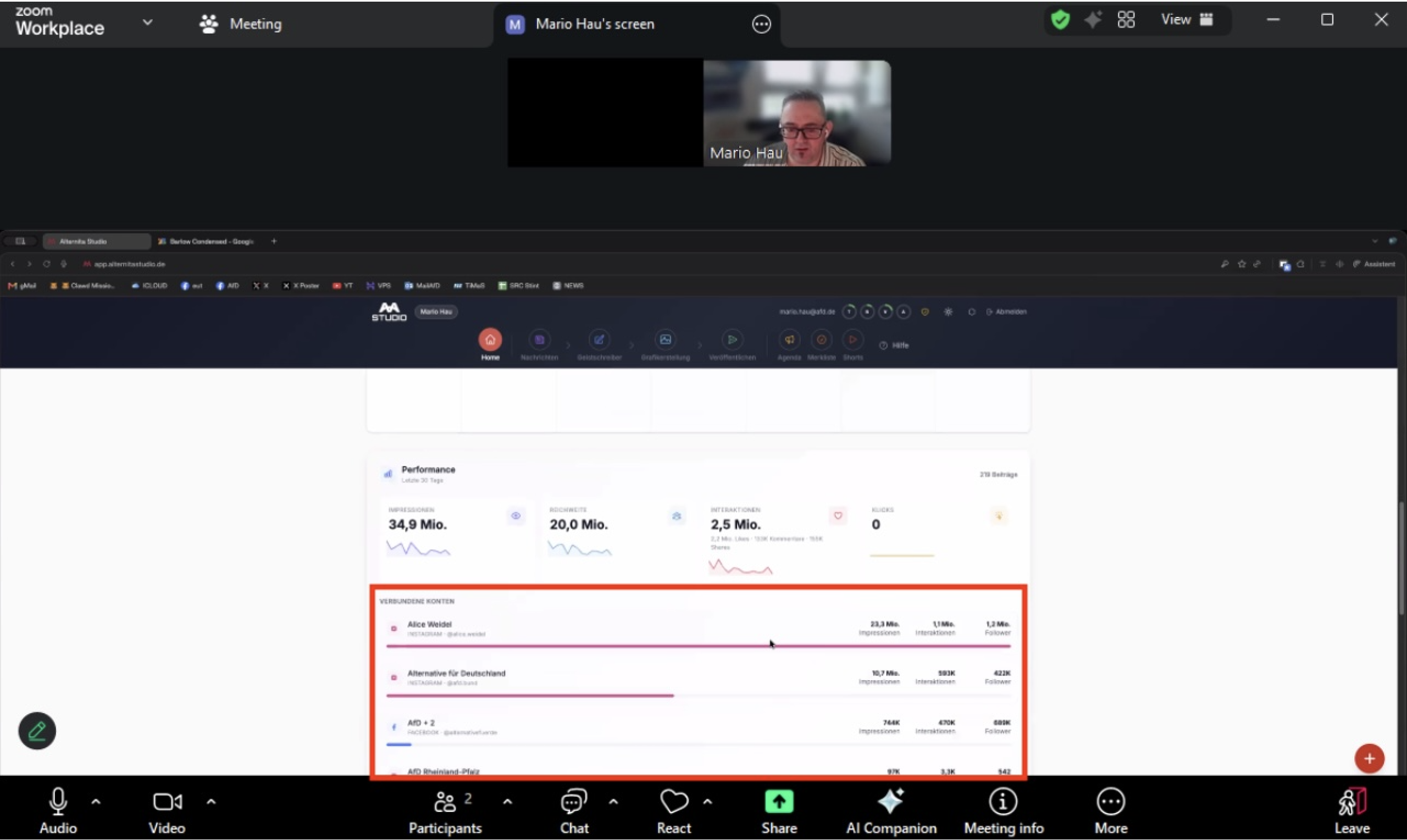Click the Leave meeting button

1352,810
